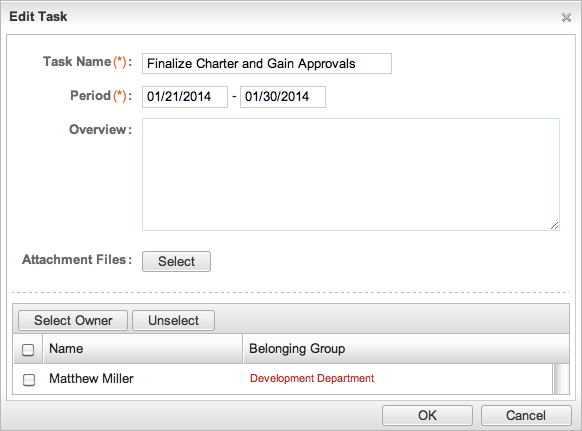Click the Edit Task title bar
This screenshot has width=582, height=431.
tap(282, 17)
